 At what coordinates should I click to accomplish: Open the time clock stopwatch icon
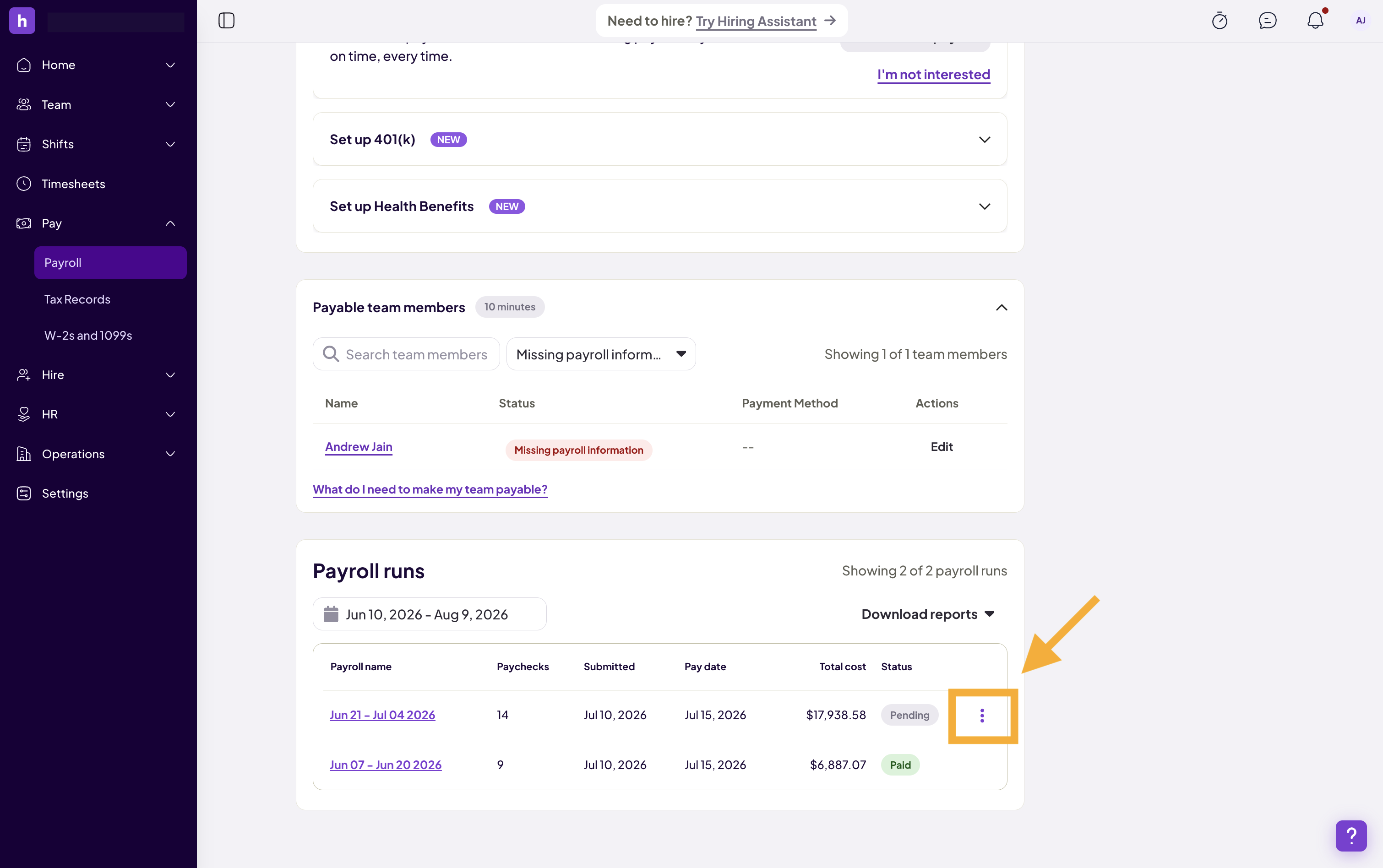pyautogui.click(x=1220, y=21)
